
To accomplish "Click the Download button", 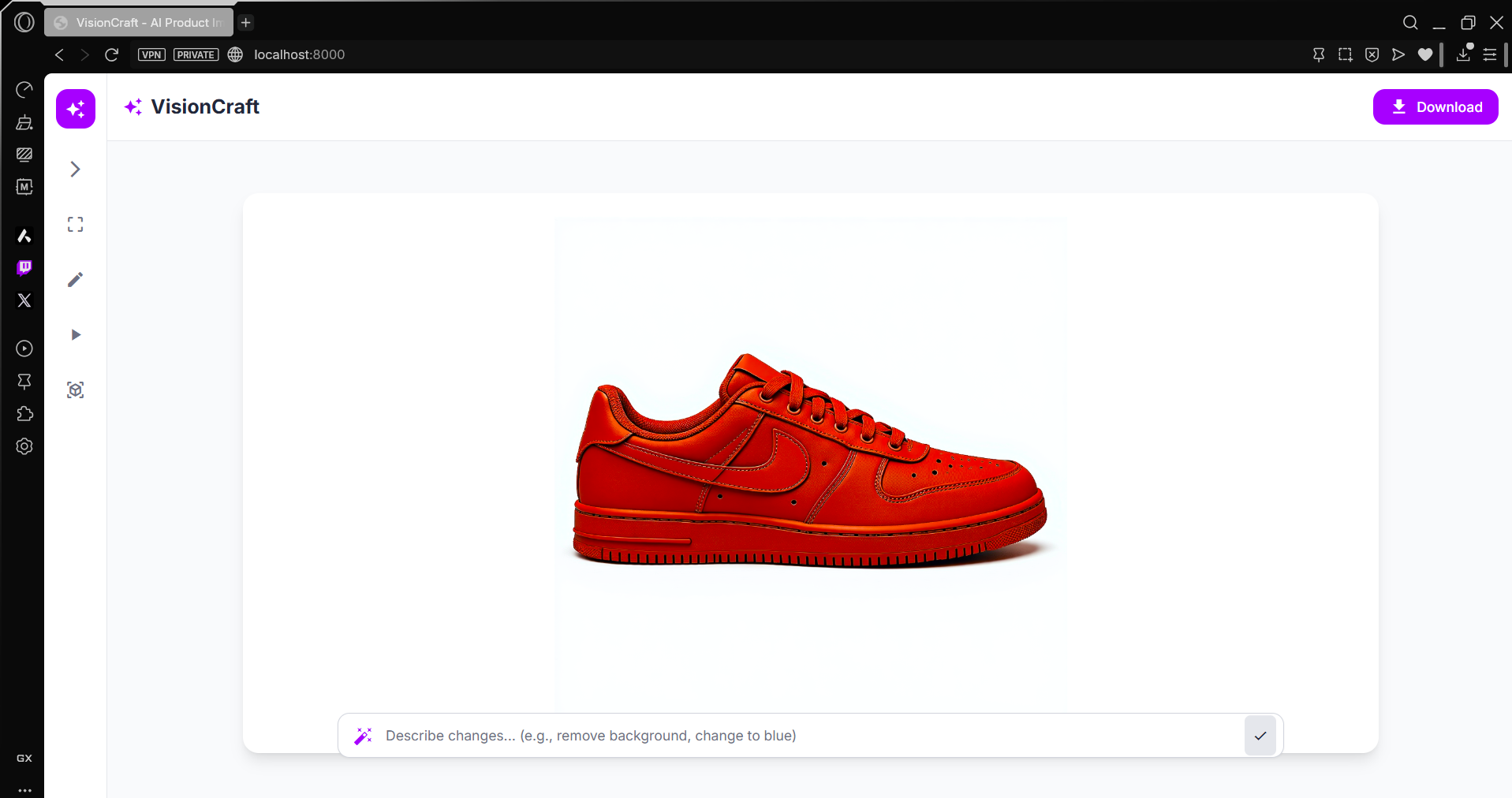I will 1435,107.
